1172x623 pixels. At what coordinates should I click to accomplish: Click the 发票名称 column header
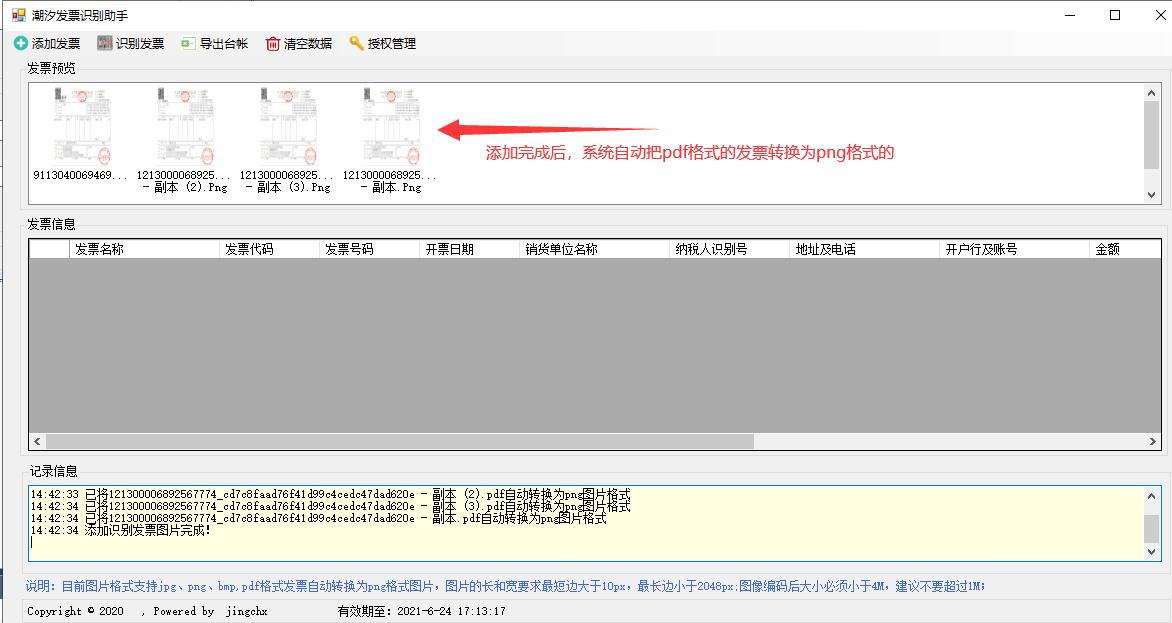144,249
